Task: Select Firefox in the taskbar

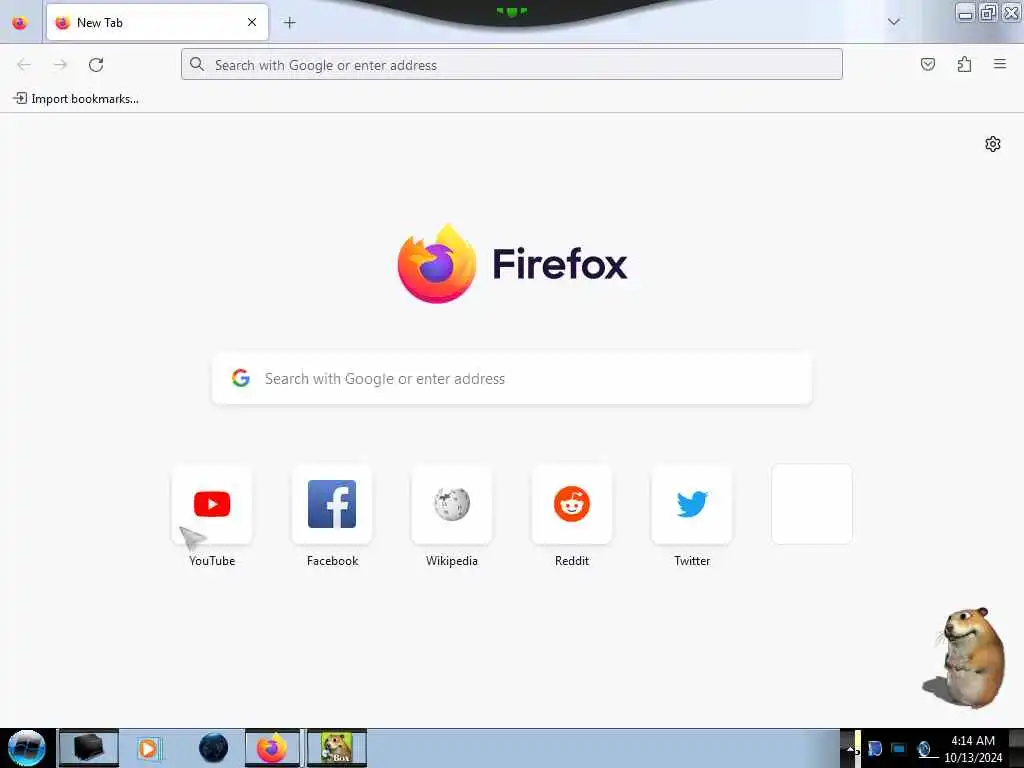Action: (x=272, y=748)
